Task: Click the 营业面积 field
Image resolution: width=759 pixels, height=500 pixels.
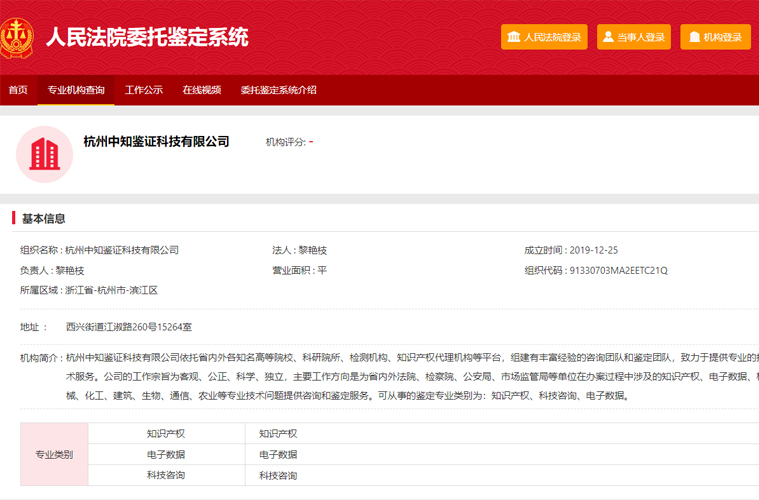Action: (300, 271)
